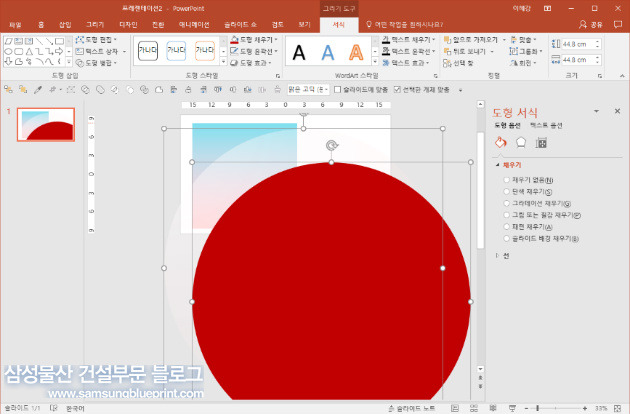630x414 pixels.
Task: Click the zoom slider handle in status bar
Action: pos(538,408)
